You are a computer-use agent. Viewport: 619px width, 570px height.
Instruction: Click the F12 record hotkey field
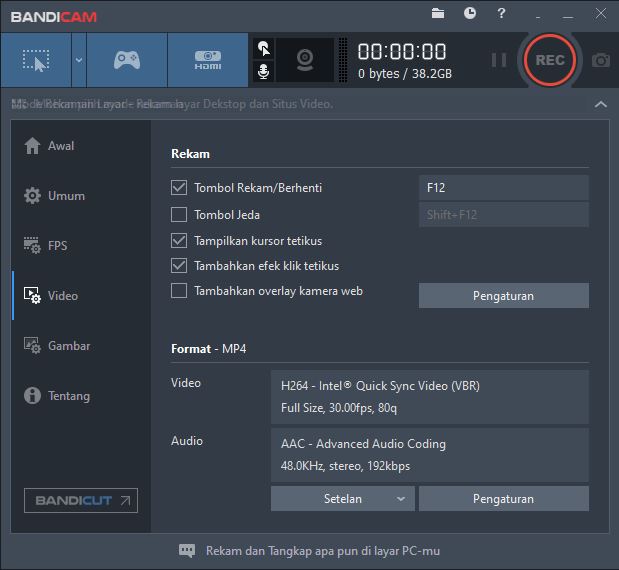click(x=504, y=188)
